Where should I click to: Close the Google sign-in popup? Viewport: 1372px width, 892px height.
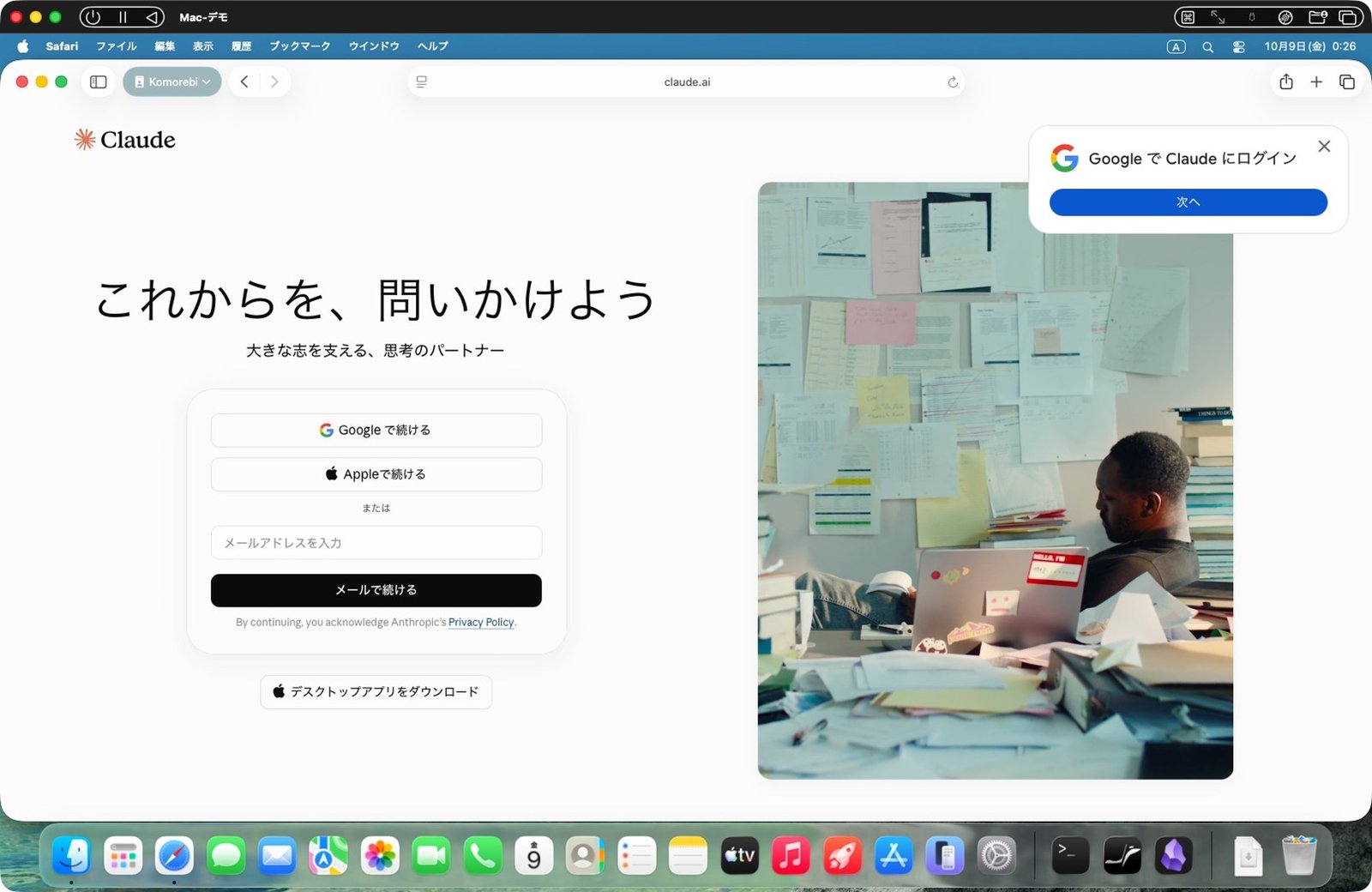(1324, 147)
